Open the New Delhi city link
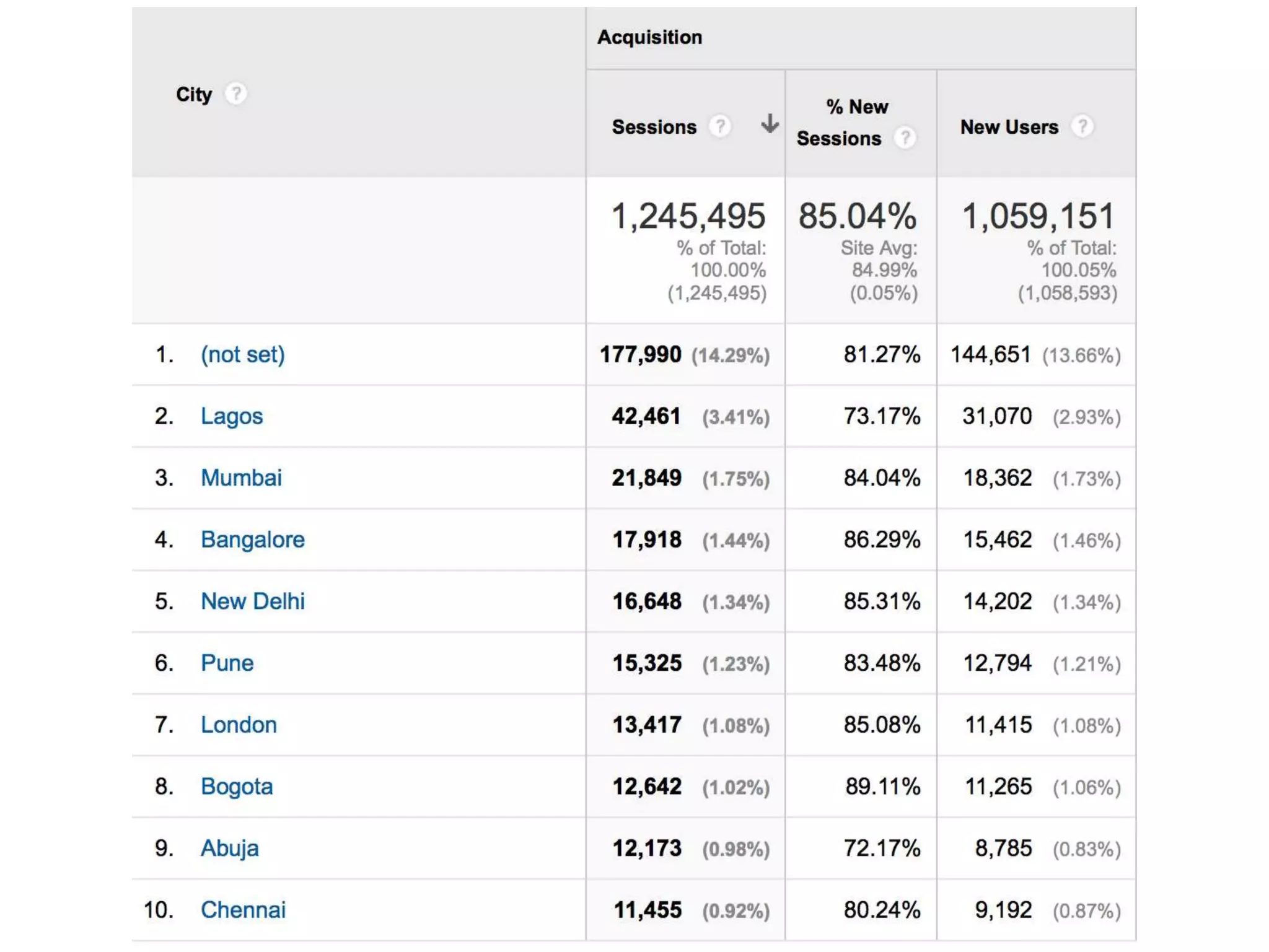Viewport: 1269px width, 952px height. (x=252, y=601)
